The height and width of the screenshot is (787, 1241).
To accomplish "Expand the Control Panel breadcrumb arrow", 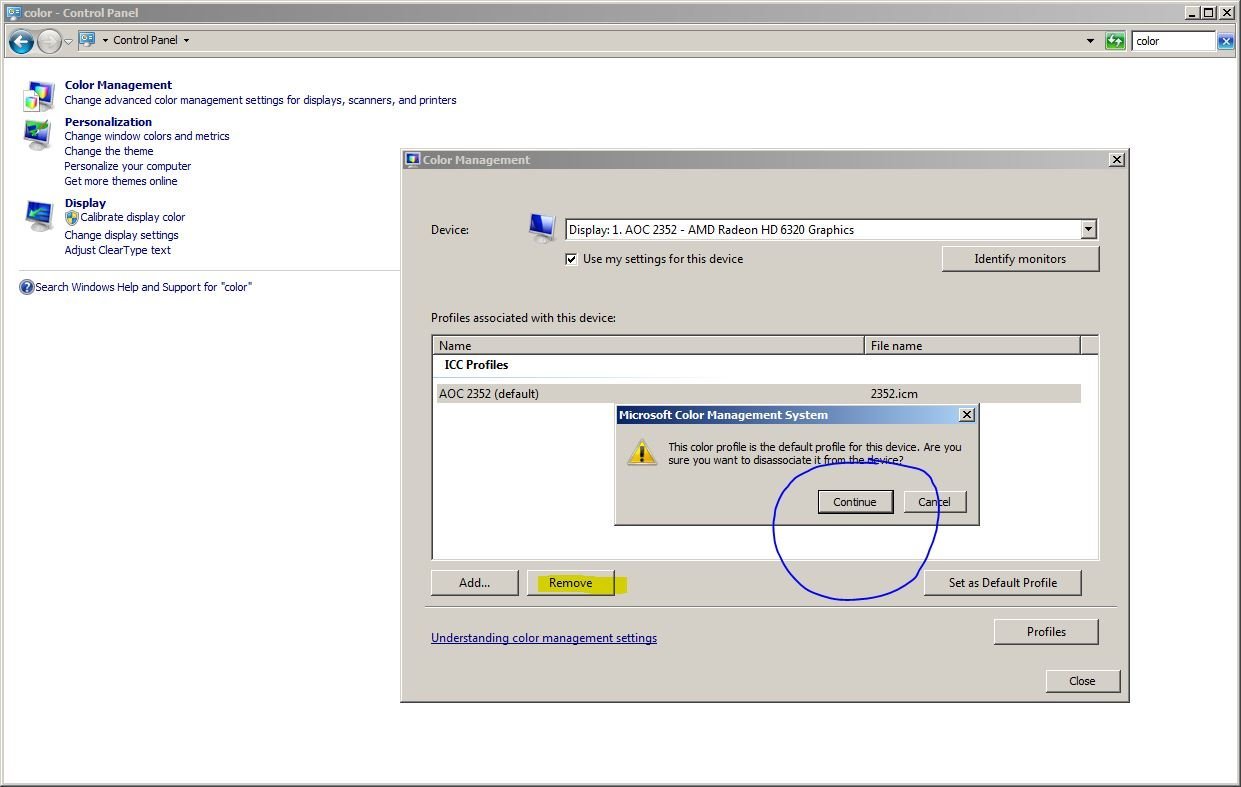I will tap(186, 41).
